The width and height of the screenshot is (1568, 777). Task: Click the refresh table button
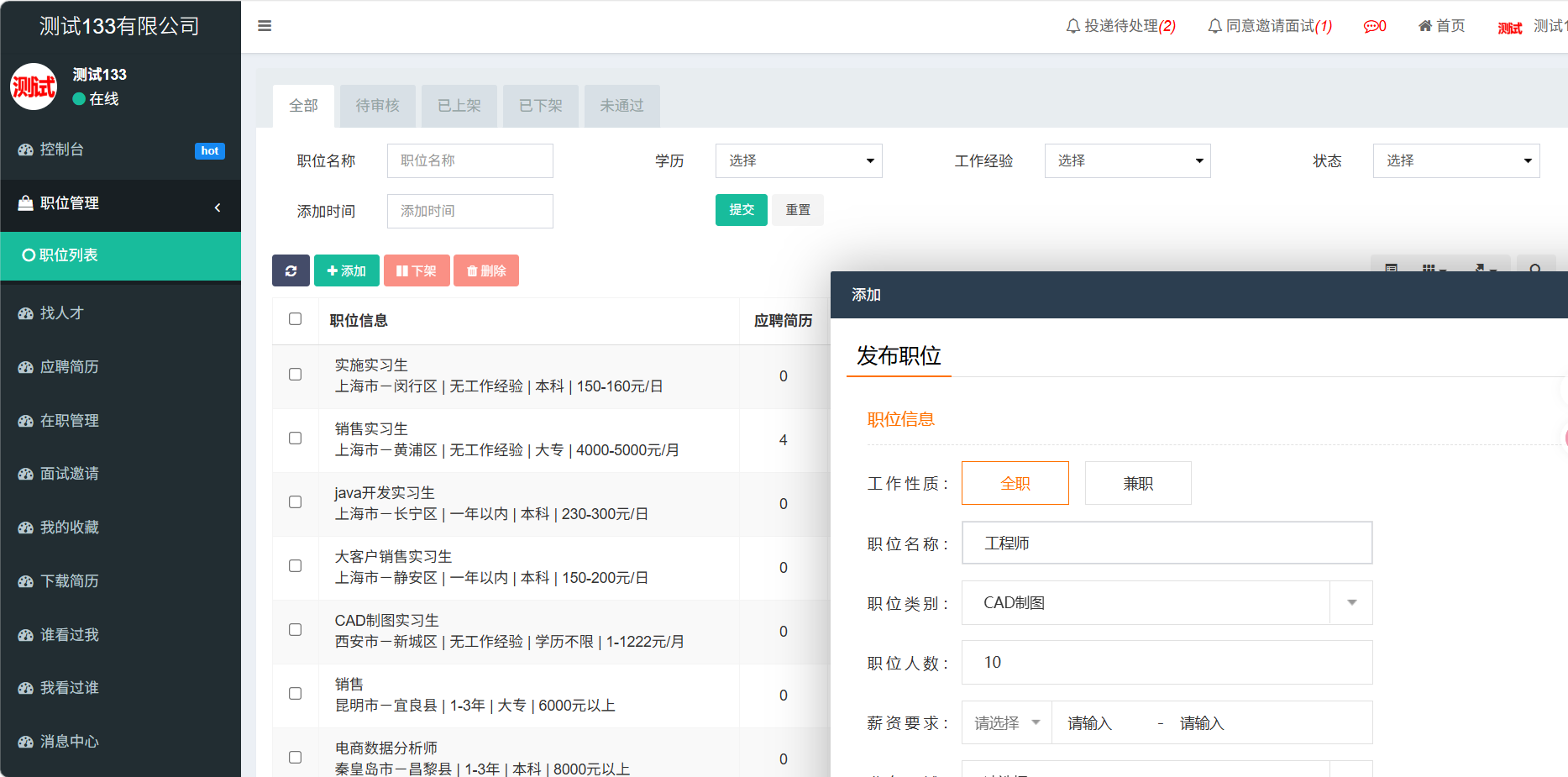tap(291, 270)
